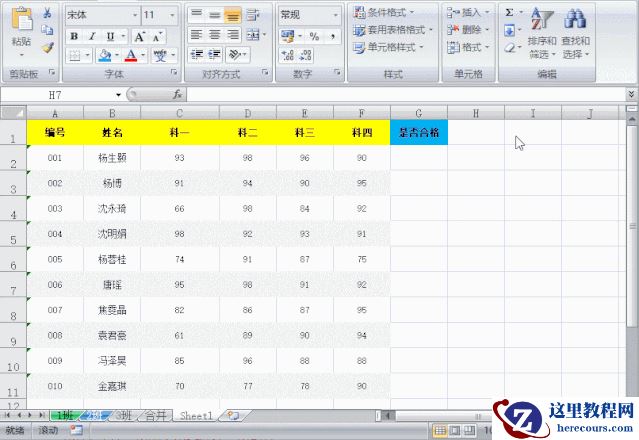Click the Copy icon
The image size is (639, 440).
(47, 30)
